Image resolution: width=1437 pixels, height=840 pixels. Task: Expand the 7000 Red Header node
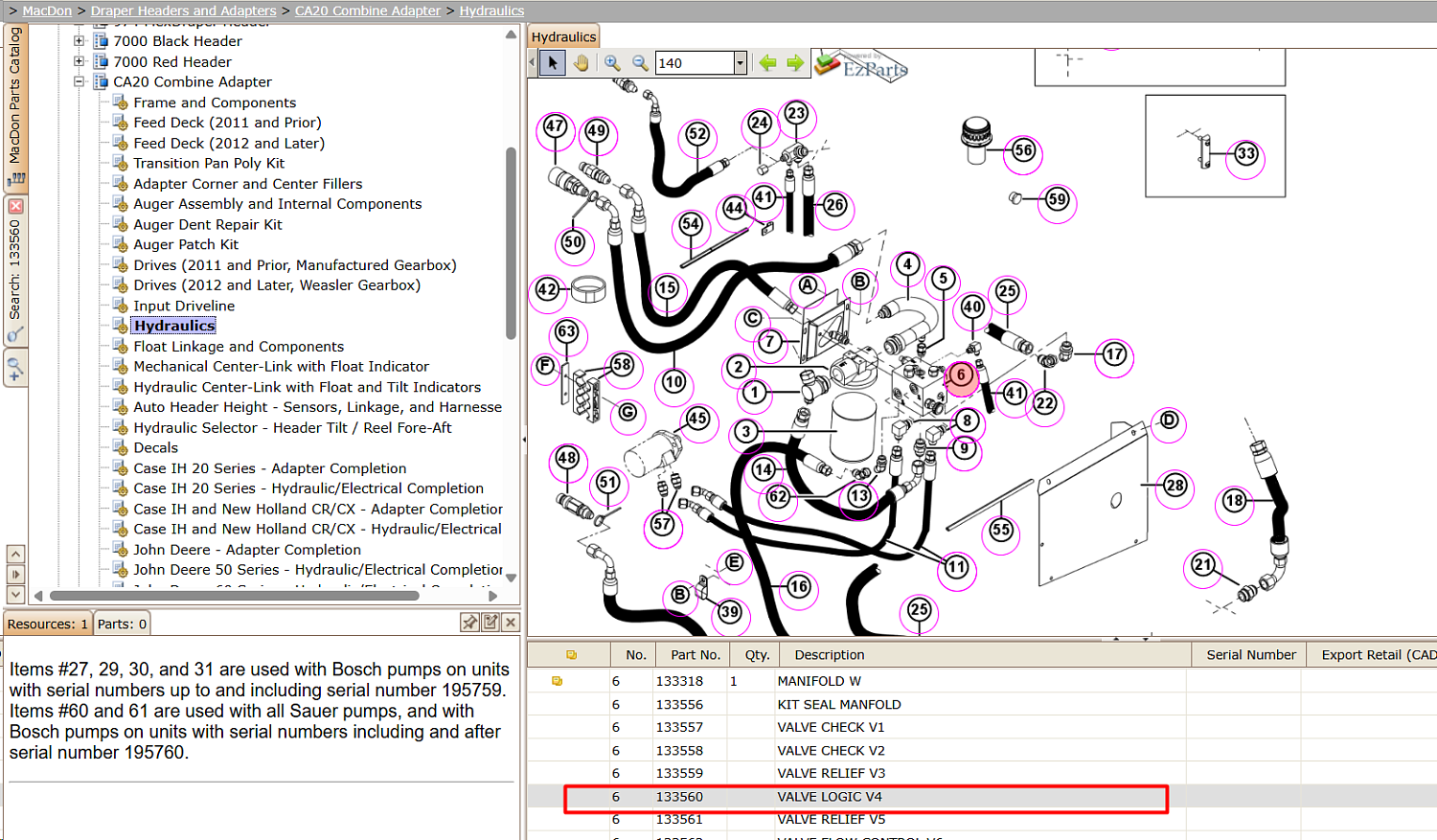coord(80,61)
